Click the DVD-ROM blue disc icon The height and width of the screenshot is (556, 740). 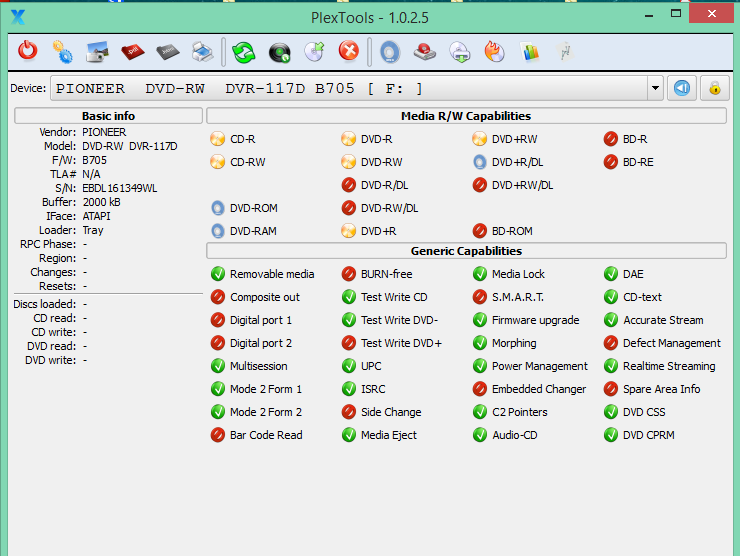click(218, 208)
